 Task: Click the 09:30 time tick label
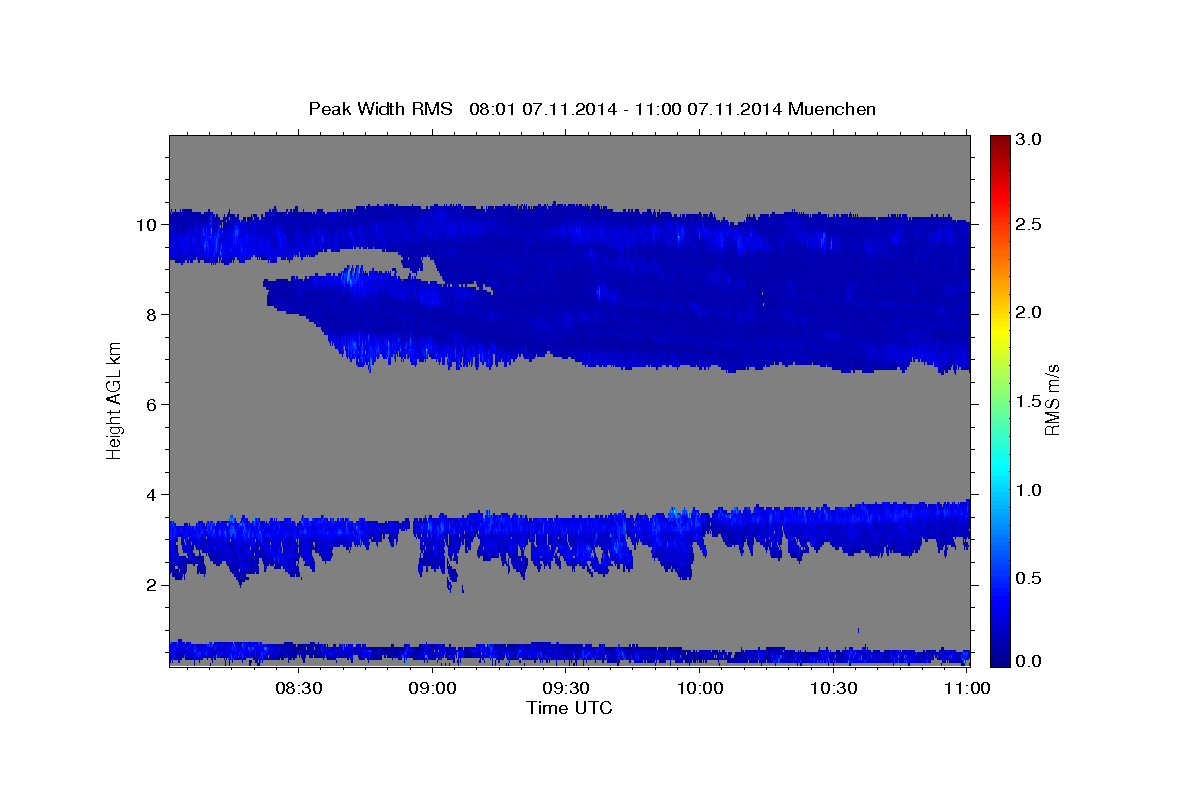coord(567,688)
